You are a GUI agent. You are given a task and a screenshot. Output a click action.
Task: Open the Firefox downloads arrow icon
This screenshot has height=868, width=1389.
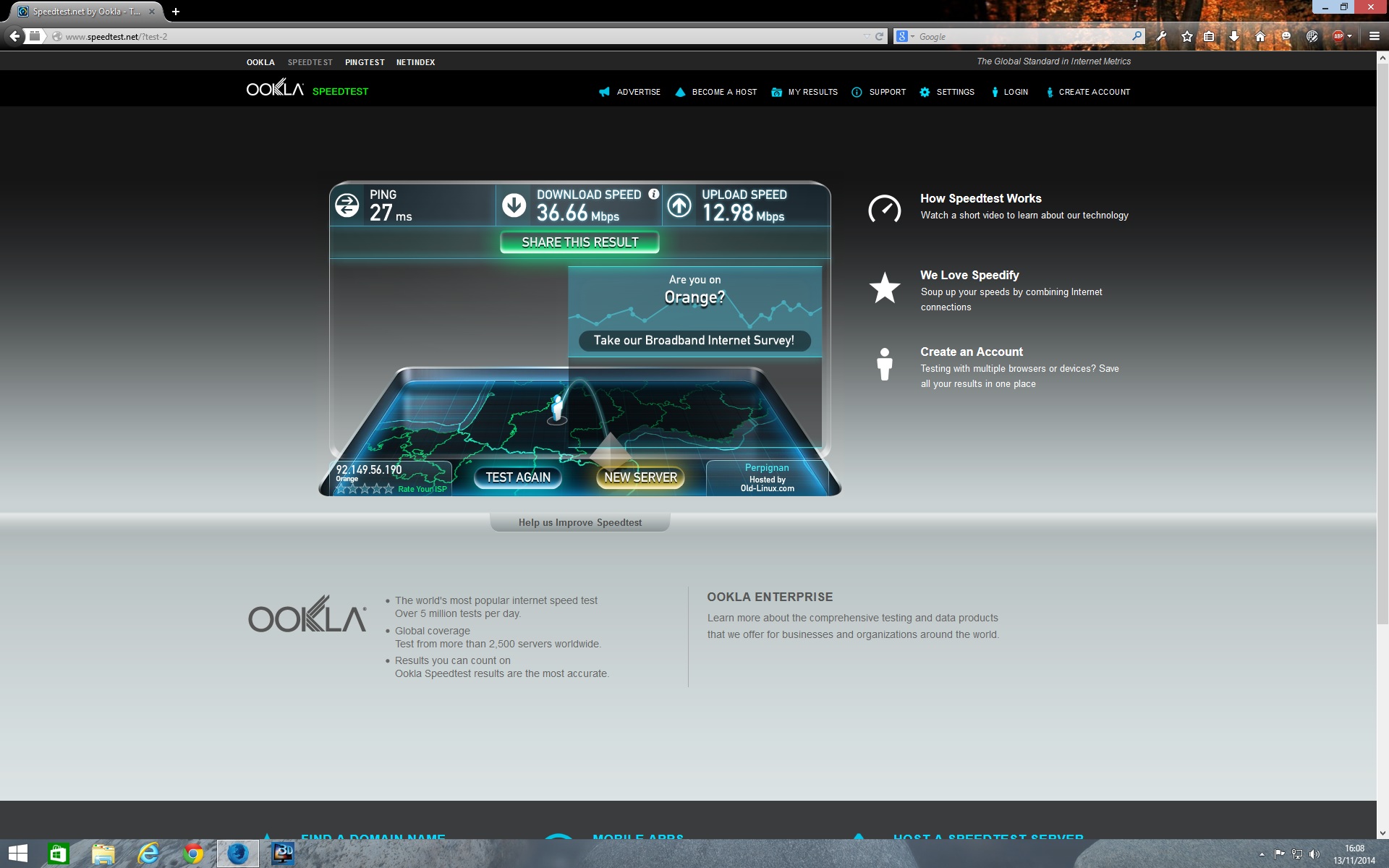[1234, 36]
